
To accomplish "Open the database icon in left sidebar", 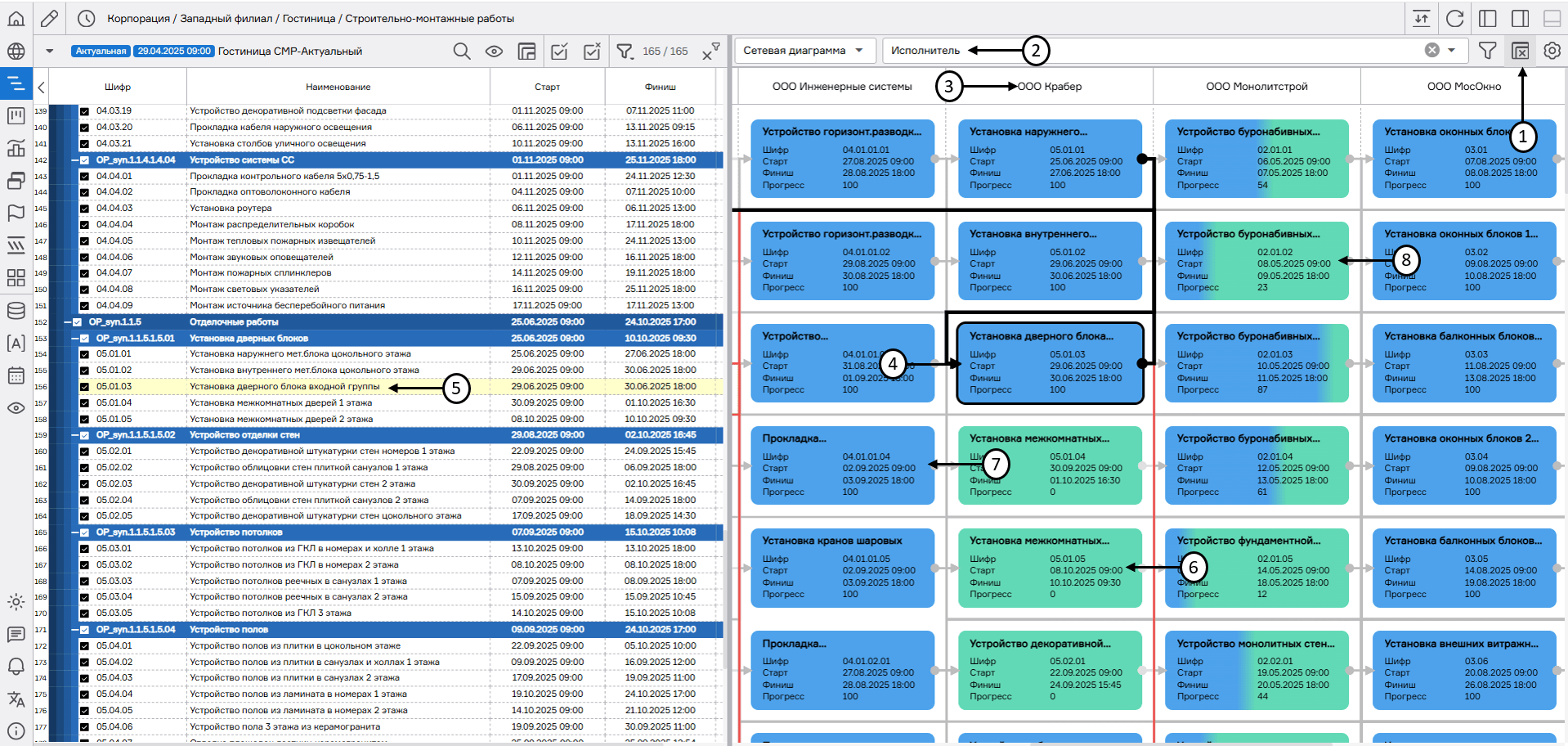I will point(16,311).
